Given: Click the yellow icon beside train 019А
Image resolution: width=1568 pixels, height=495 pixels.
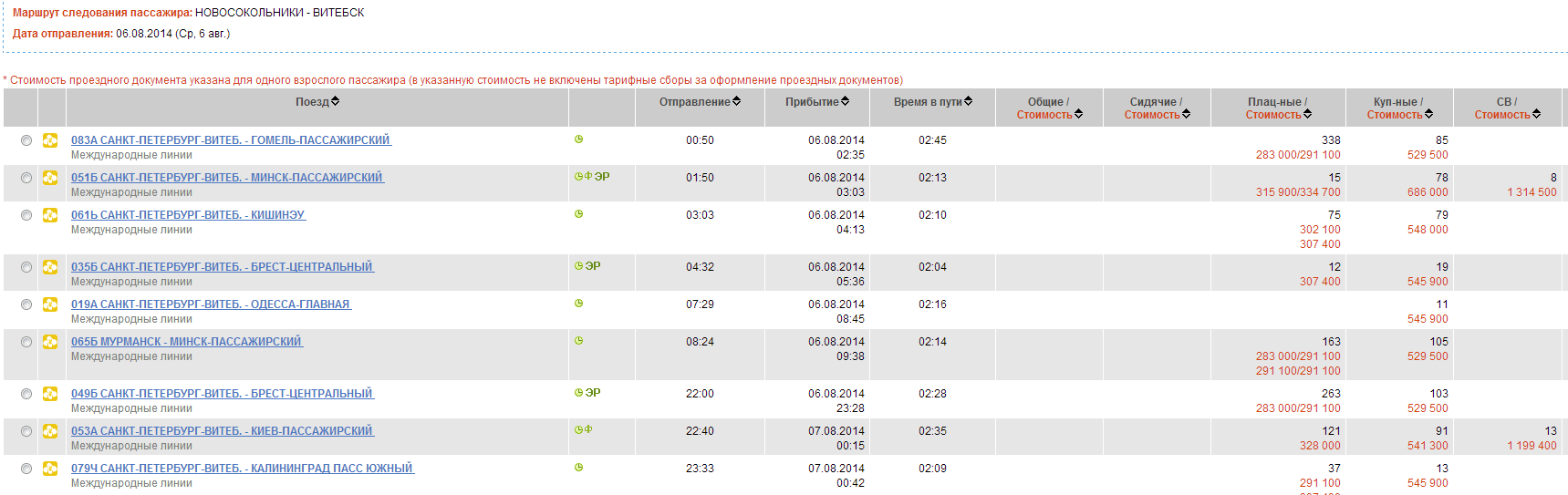Looking at the screenshot, I should [x=50, y=304].
